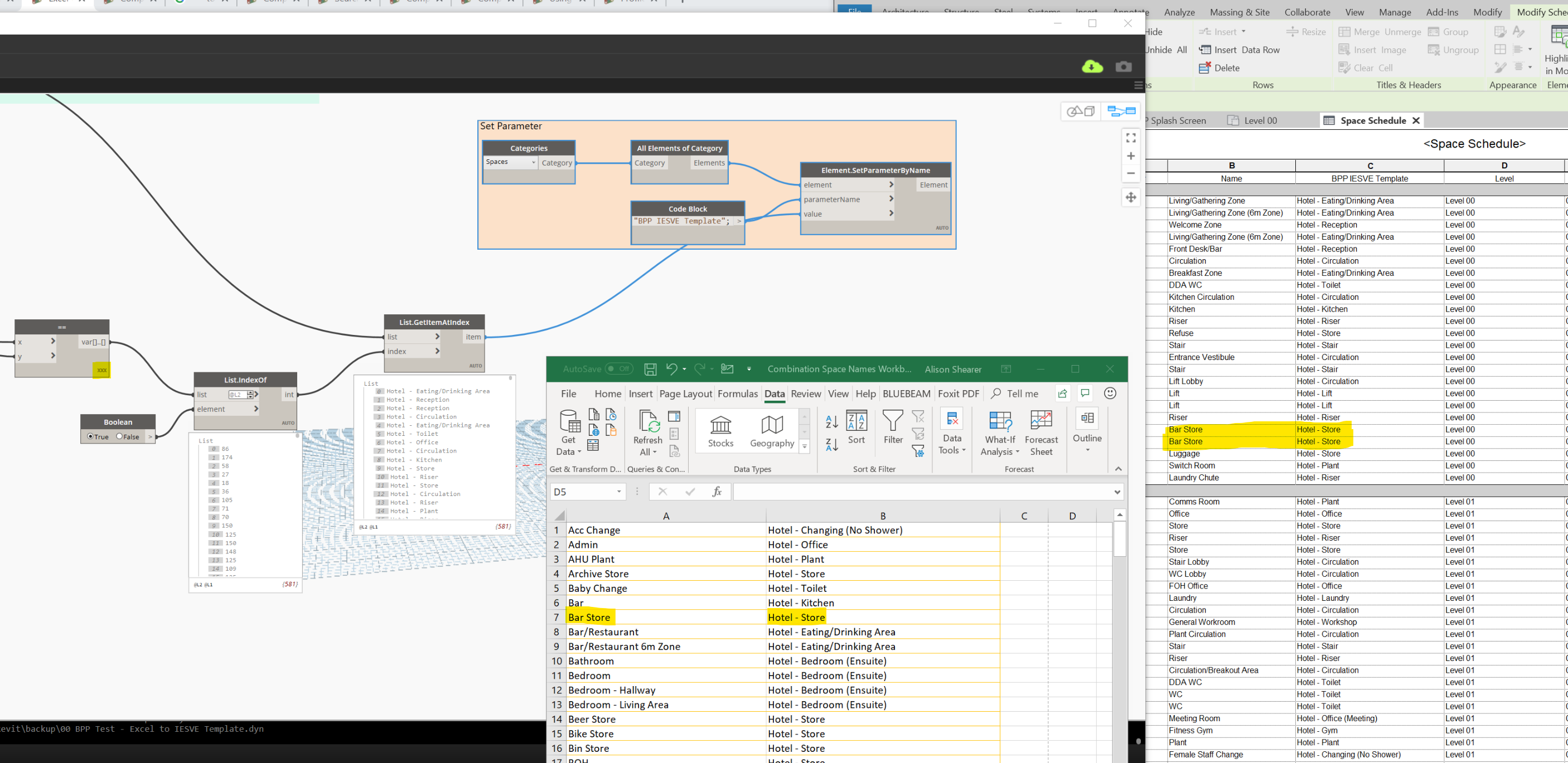Click Tell me search in Excel

[1015, 393]
